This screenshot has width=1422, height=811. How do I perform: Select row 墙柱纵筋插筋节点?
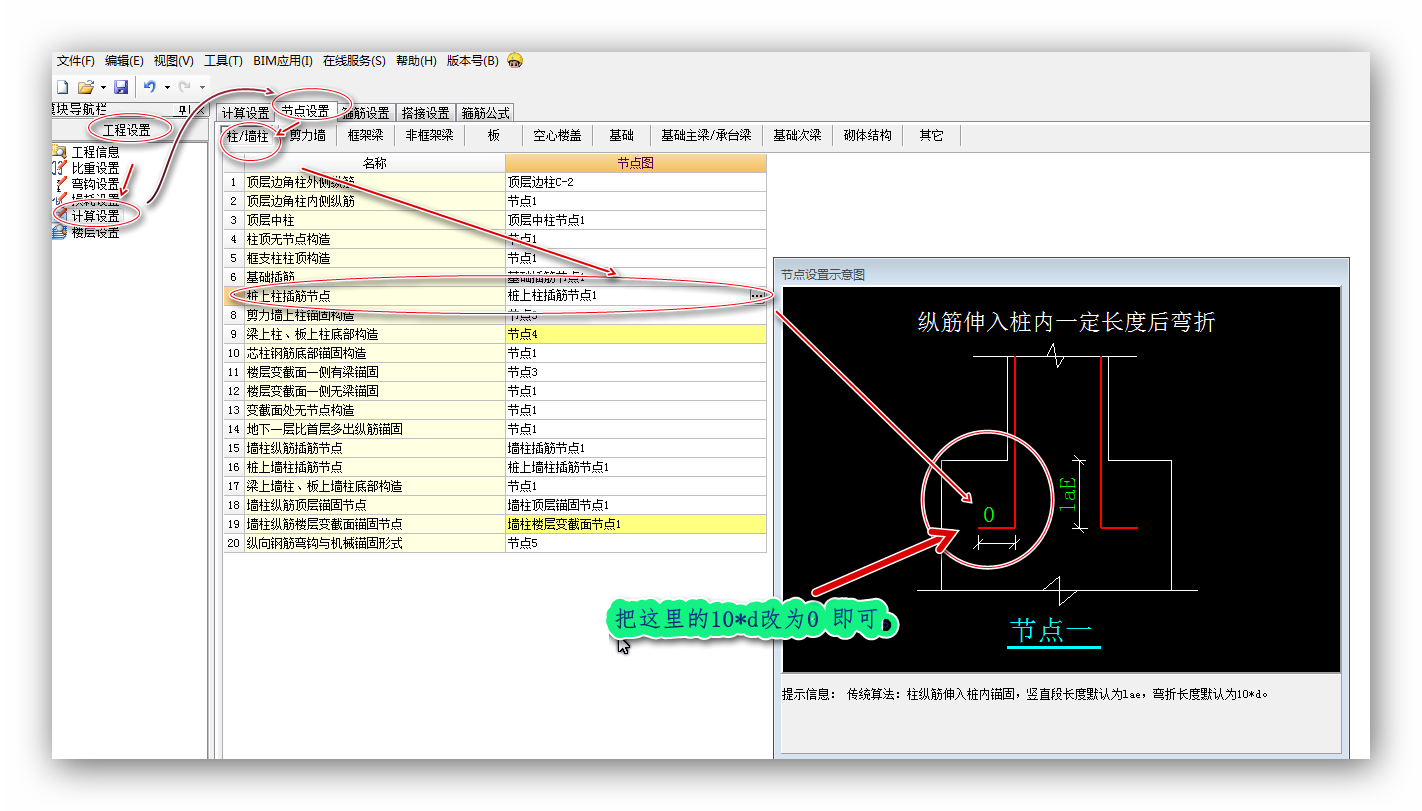click(495, 448)
